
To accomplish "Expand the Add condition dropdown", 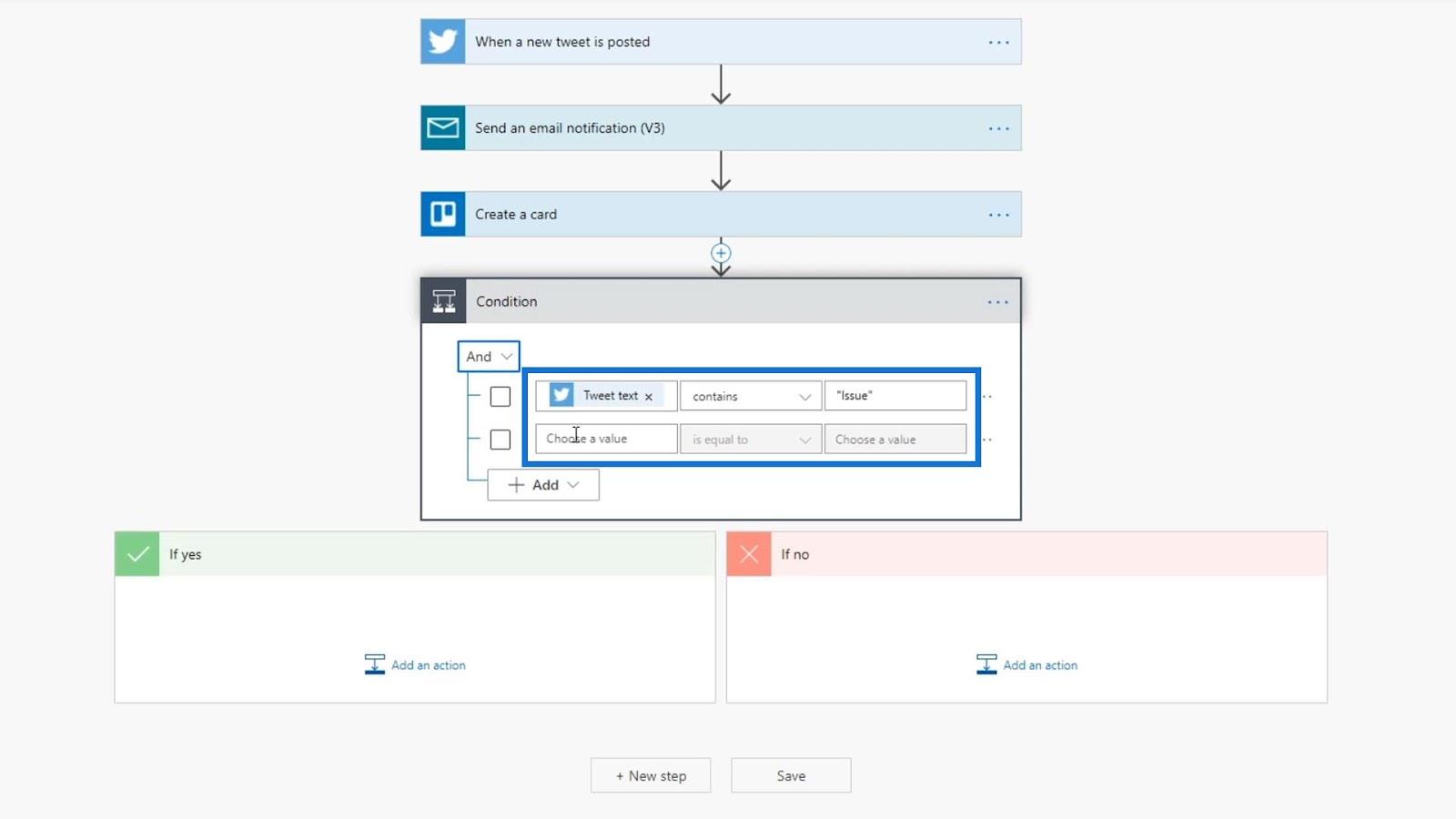I will 543,485.
